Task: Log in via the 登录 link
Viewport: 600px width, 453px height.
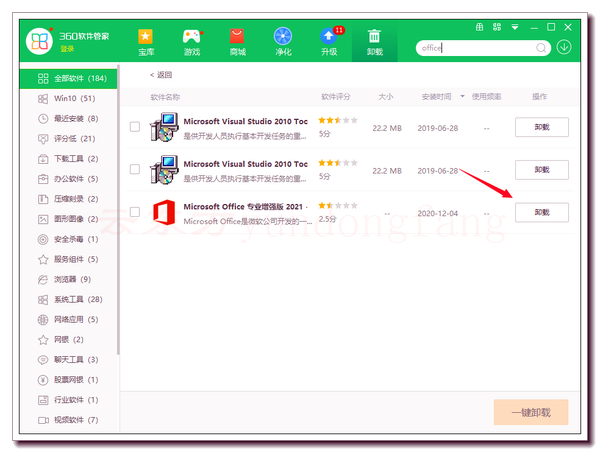Action: (67, 49)
